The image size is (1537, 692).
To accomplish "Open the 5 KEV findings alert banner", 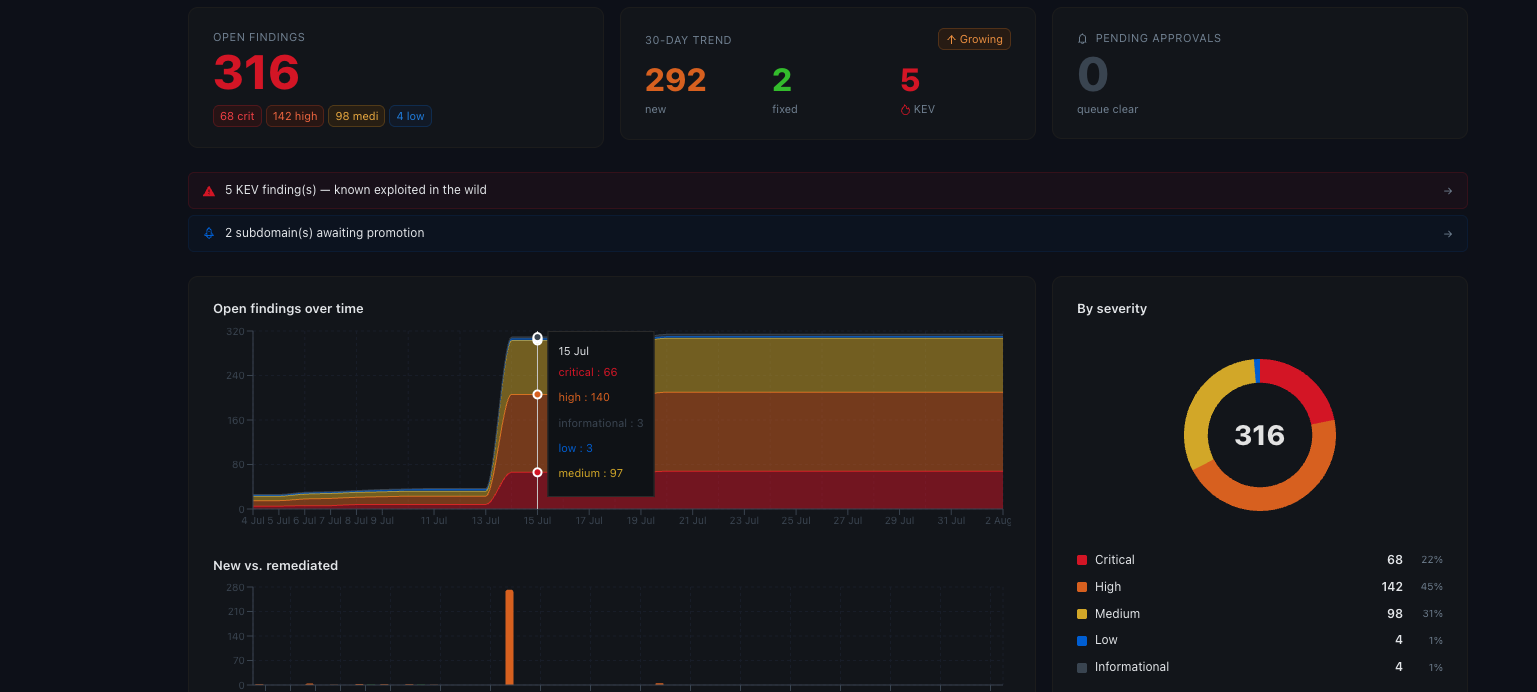I will (x=828, y=190).
